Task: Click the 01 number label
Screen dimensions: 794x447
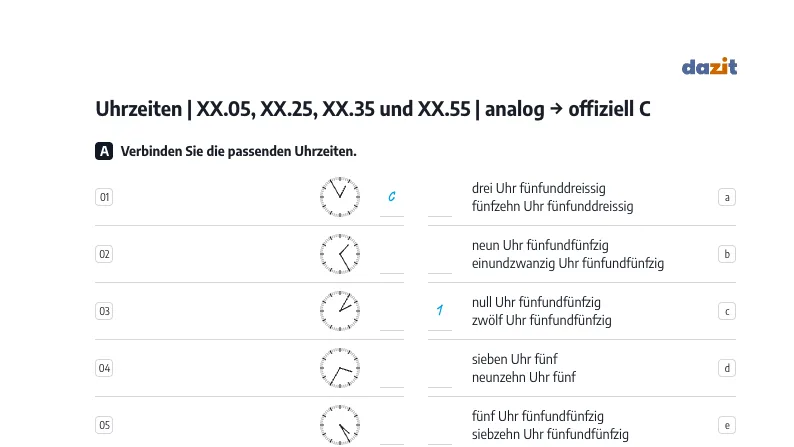Action: click(104, 197)
